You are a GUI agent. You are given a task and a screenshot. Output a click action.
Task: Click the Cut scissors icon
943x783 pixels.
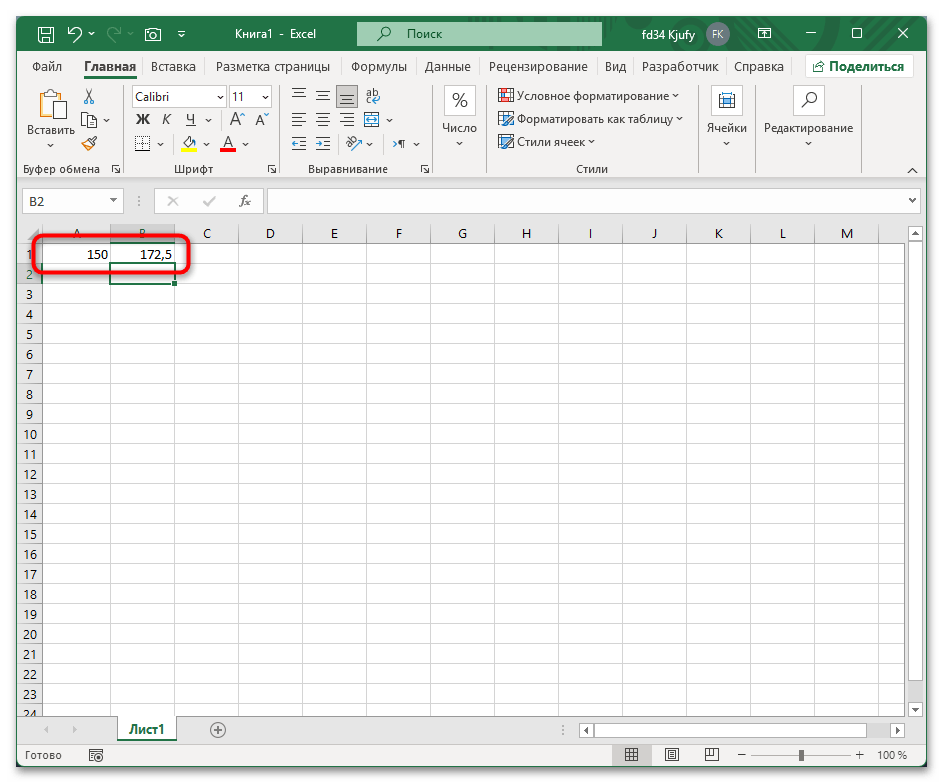pos(89,97)
